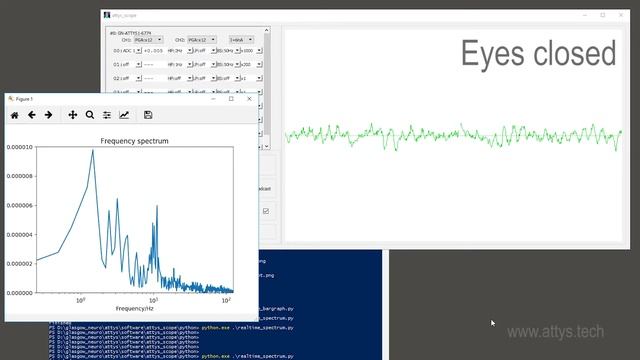Click the attys_scope window title icon

click(107, 15)
